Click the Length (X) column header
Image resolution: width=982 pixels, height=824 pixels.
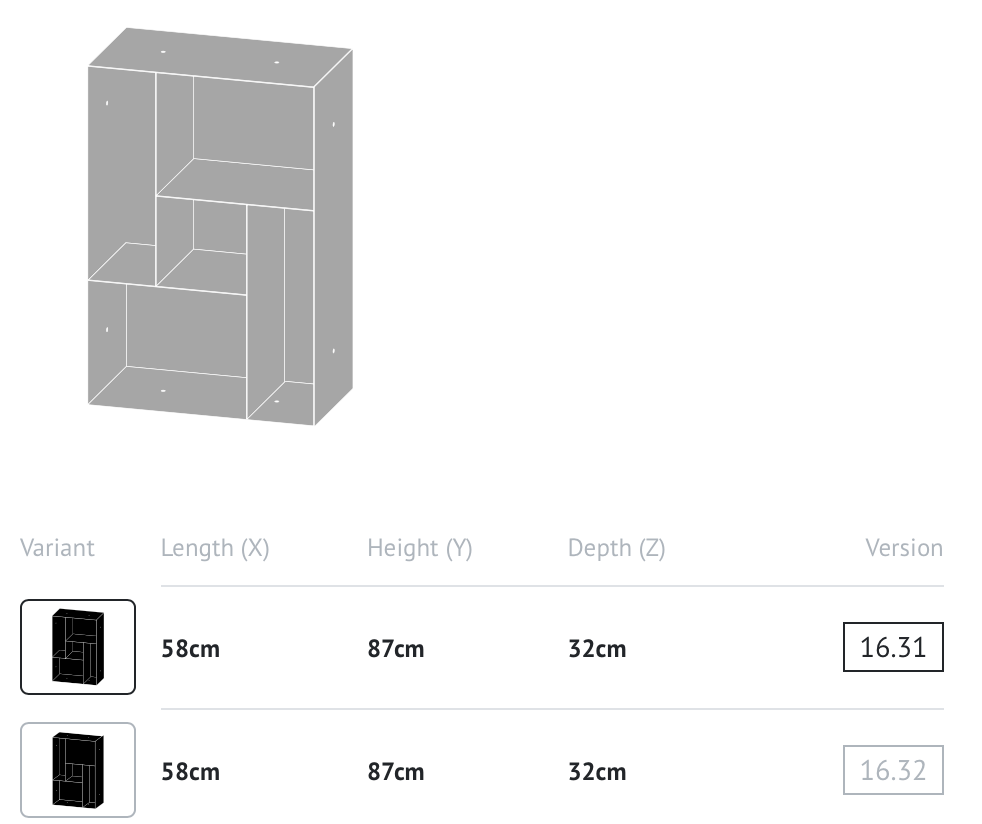215,548
